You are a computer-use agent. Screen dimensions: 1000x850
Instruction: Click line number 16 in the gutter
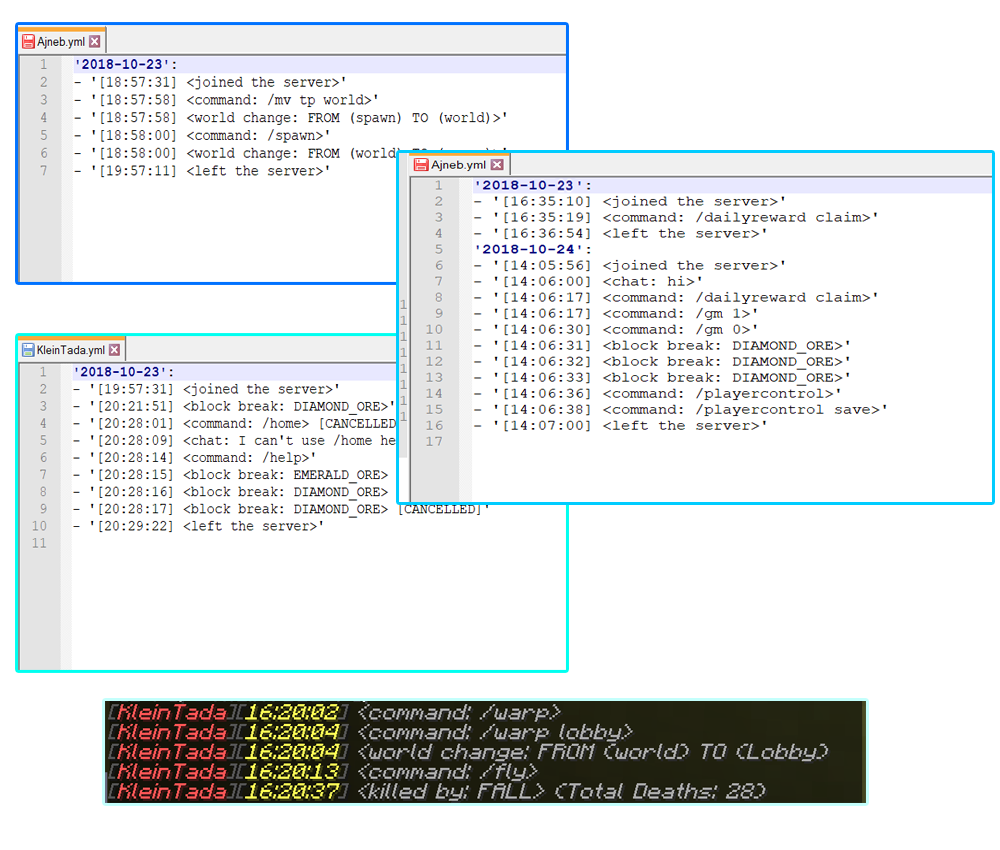(434, 425)
